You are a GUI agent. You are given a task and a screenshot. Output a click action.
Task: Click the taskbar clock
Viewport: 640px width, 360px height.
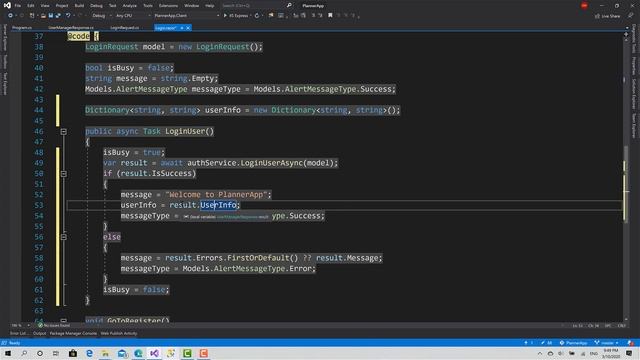point(611,353)
